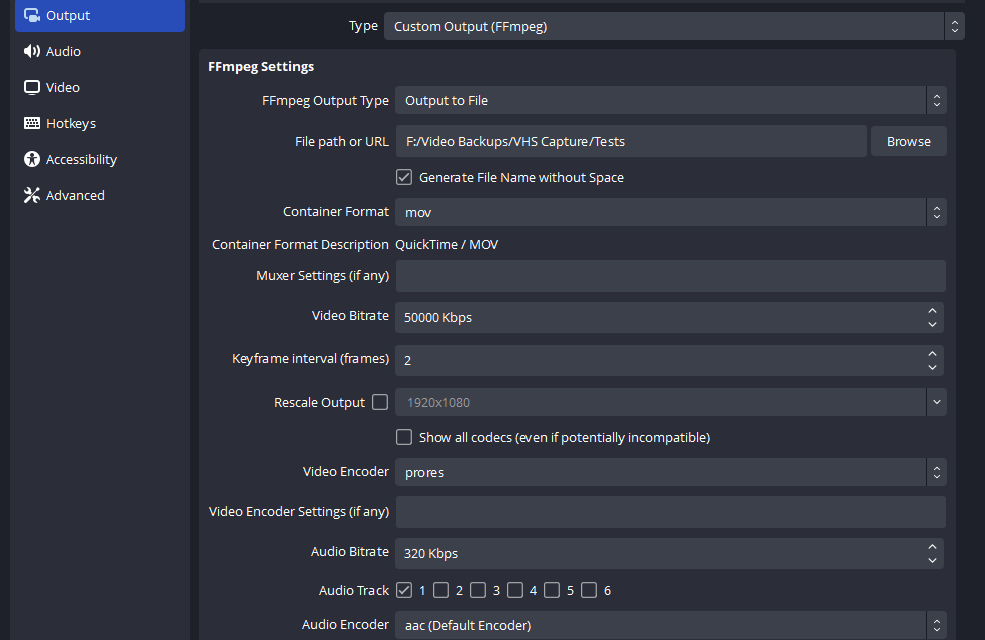
Task: Click the Accessibility person icon
Action: 31,160
